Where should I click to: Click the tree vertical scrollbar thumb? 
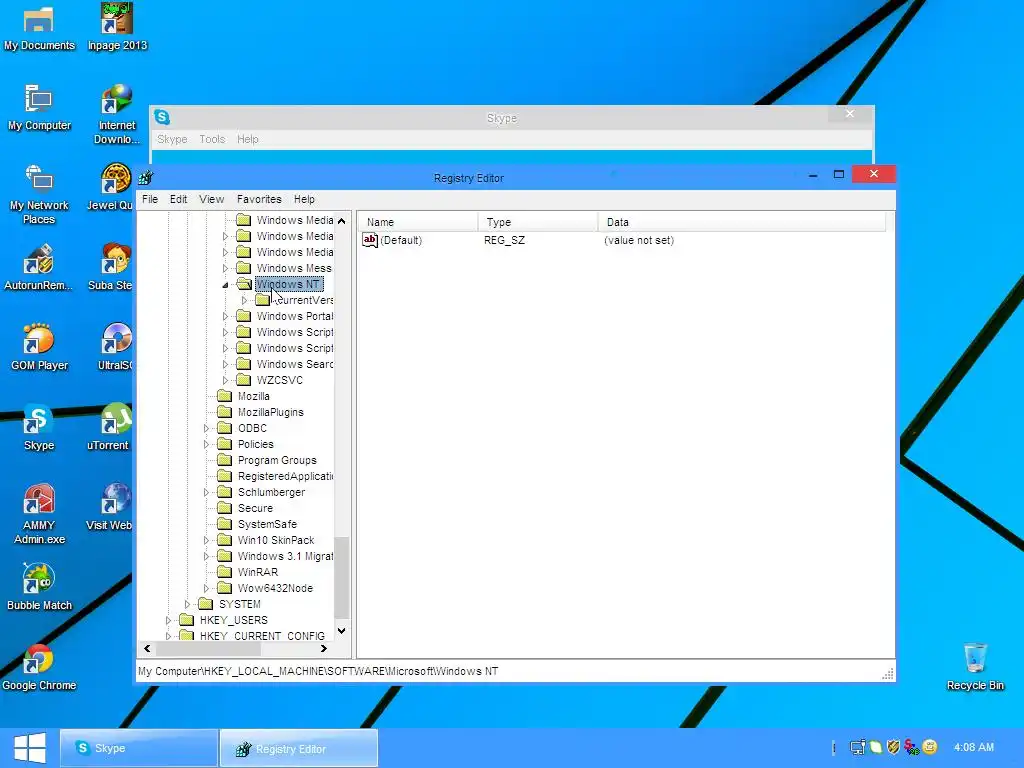tap(342, 577)
